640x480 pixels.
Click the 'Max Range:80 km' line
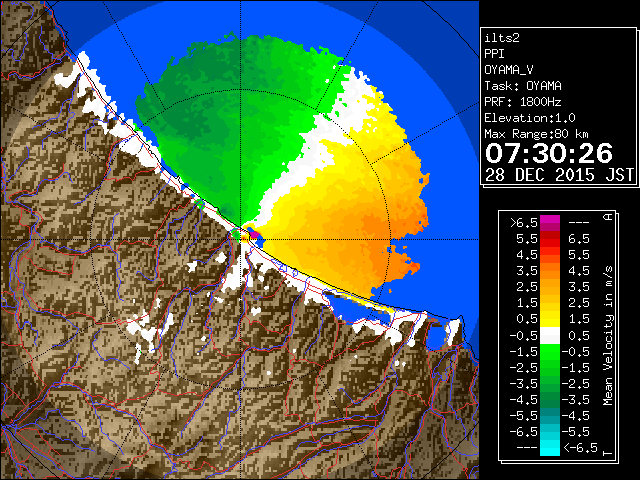pos(536,134)
